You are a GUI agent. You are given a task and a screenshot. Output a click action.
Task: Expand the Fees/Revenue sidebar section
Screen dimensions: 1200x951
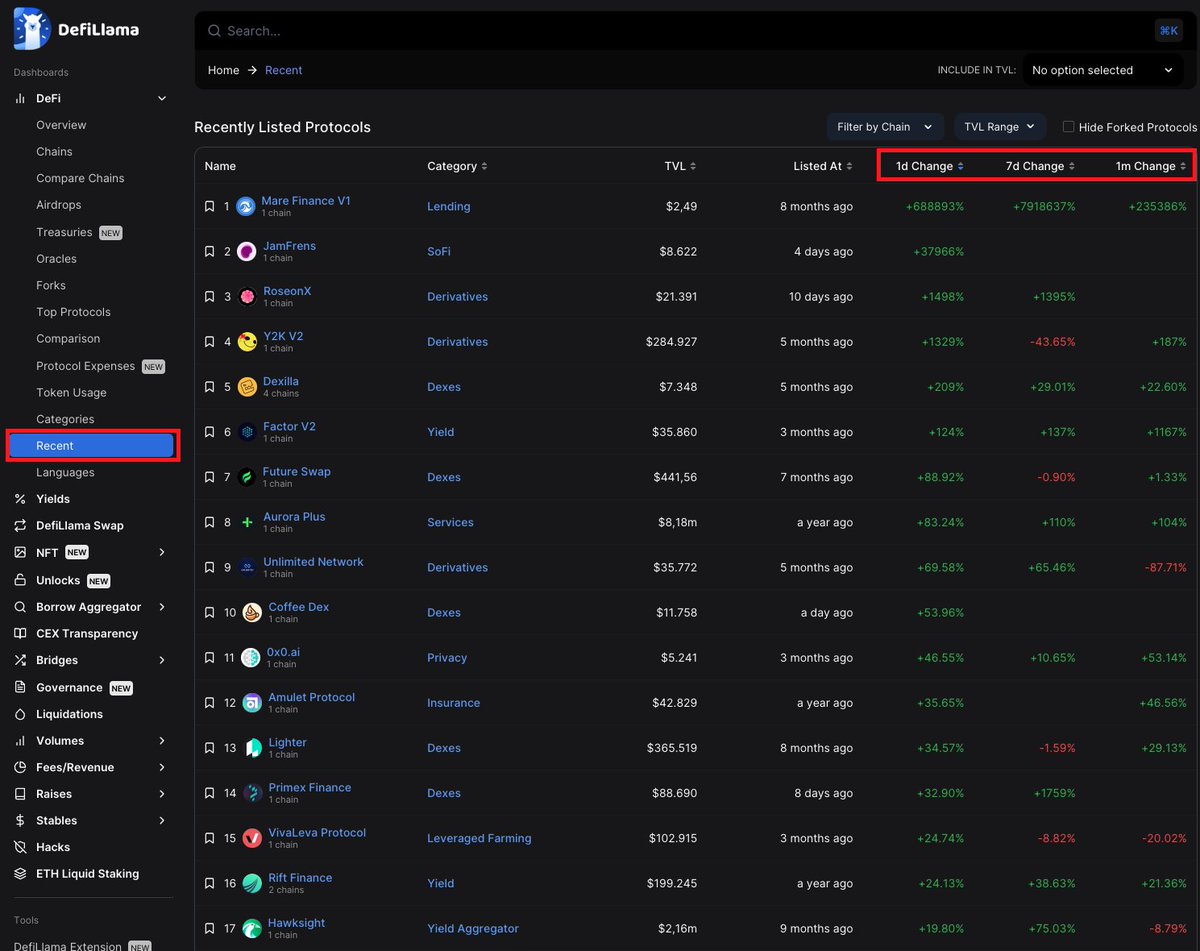(162, 767)
